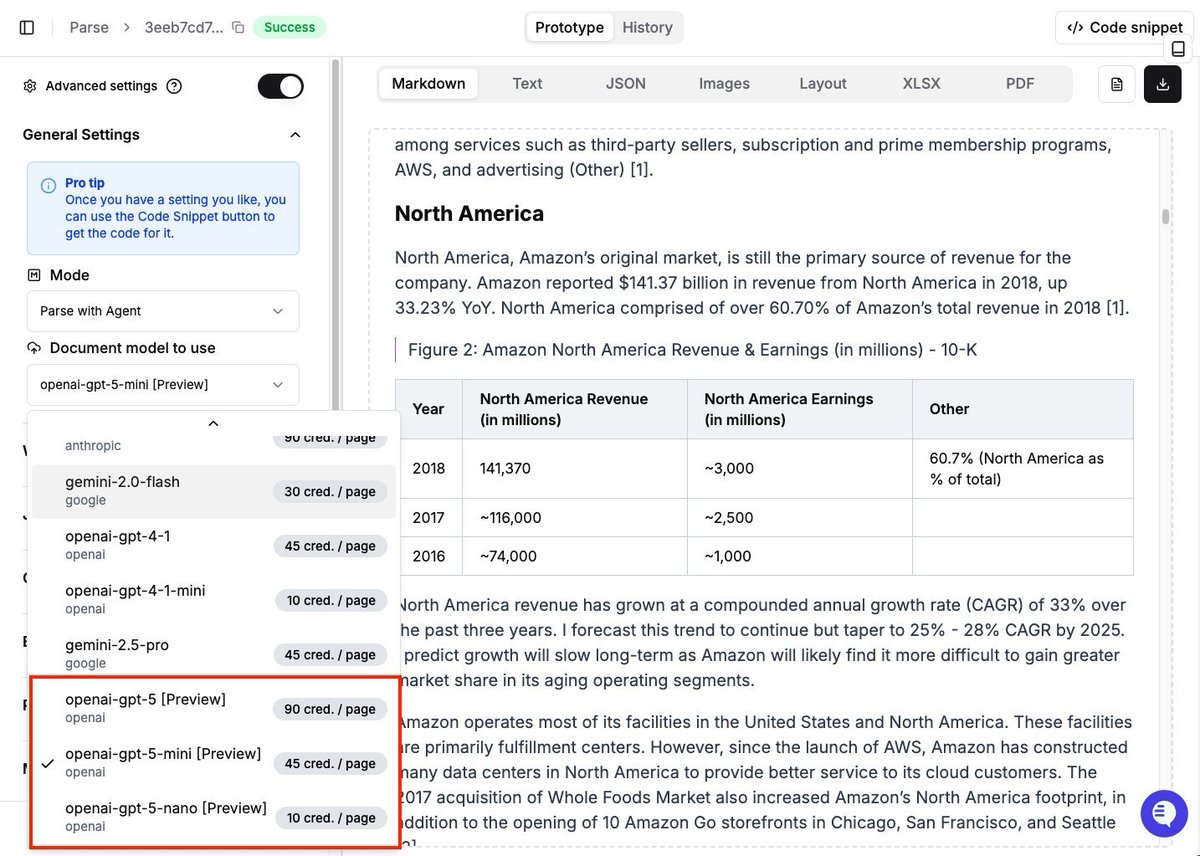Viewport: 1200px width, 856px height.
Task: Open the XLSX tab
Action: [922, 84]
